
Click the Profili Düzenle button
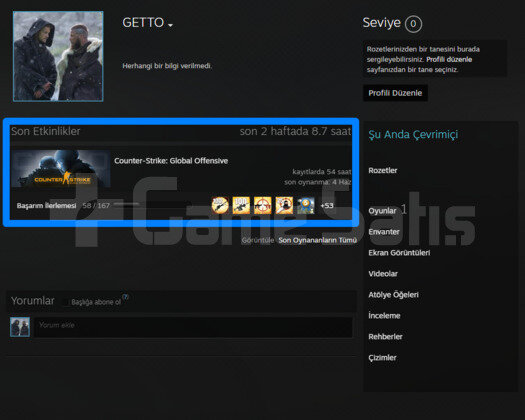point(395,93)
